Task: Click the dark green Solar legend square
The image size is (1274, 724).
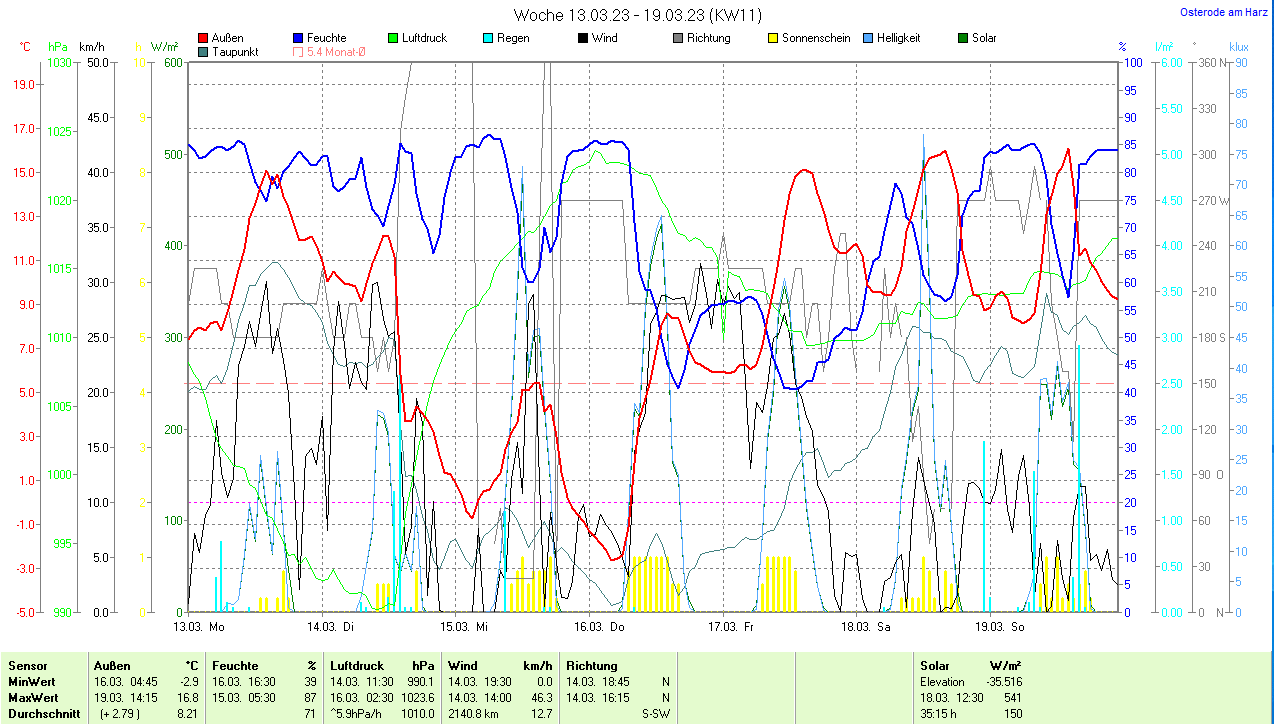Action: tap(963, 38)
